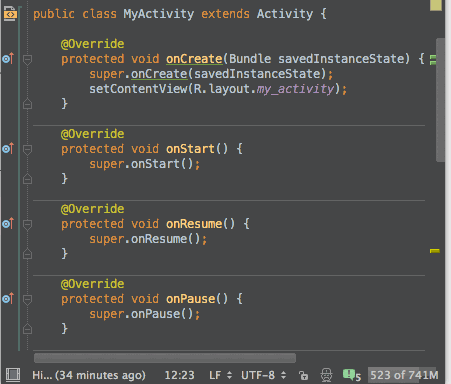The image size is (451, 384).
Task: Click the onStart method name in its declaration
Action: coord(190,149)
